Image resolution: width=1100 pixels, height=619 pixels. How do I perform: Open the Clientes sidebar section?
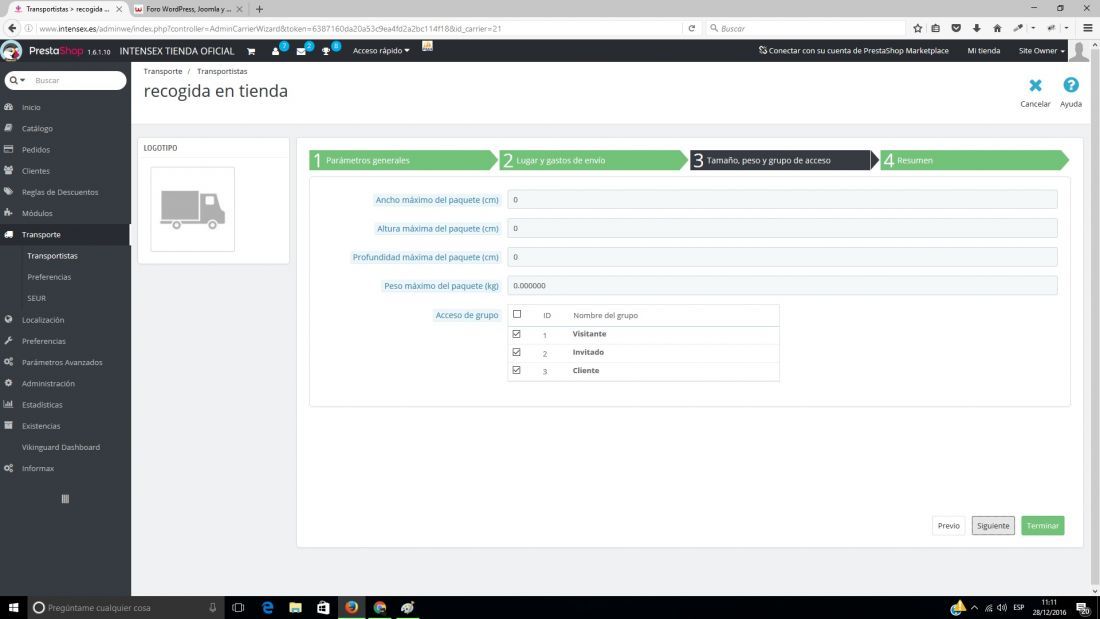[36, 171]
